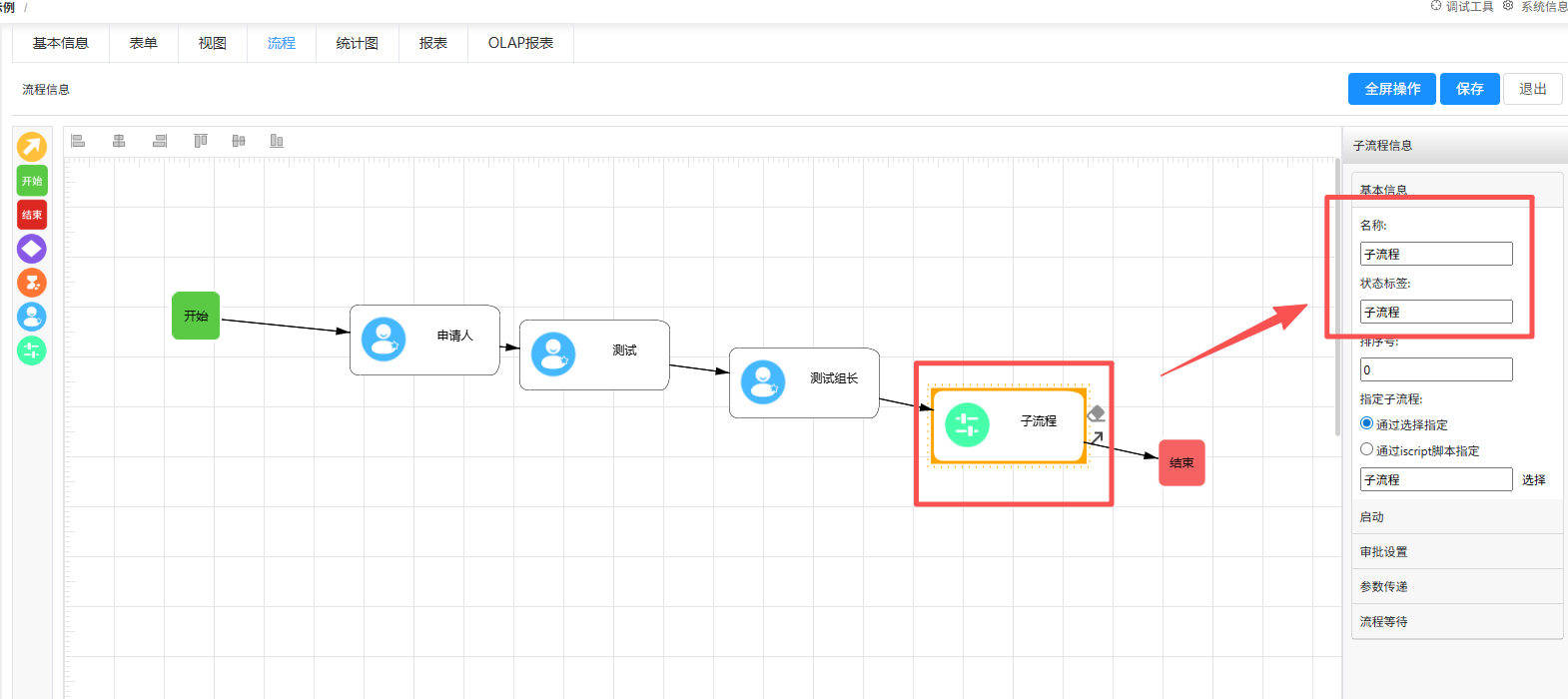This screenshot has height=699, width=1568.
Task: Open the 调试工具 debug tool
Action: click(1462, 6)
